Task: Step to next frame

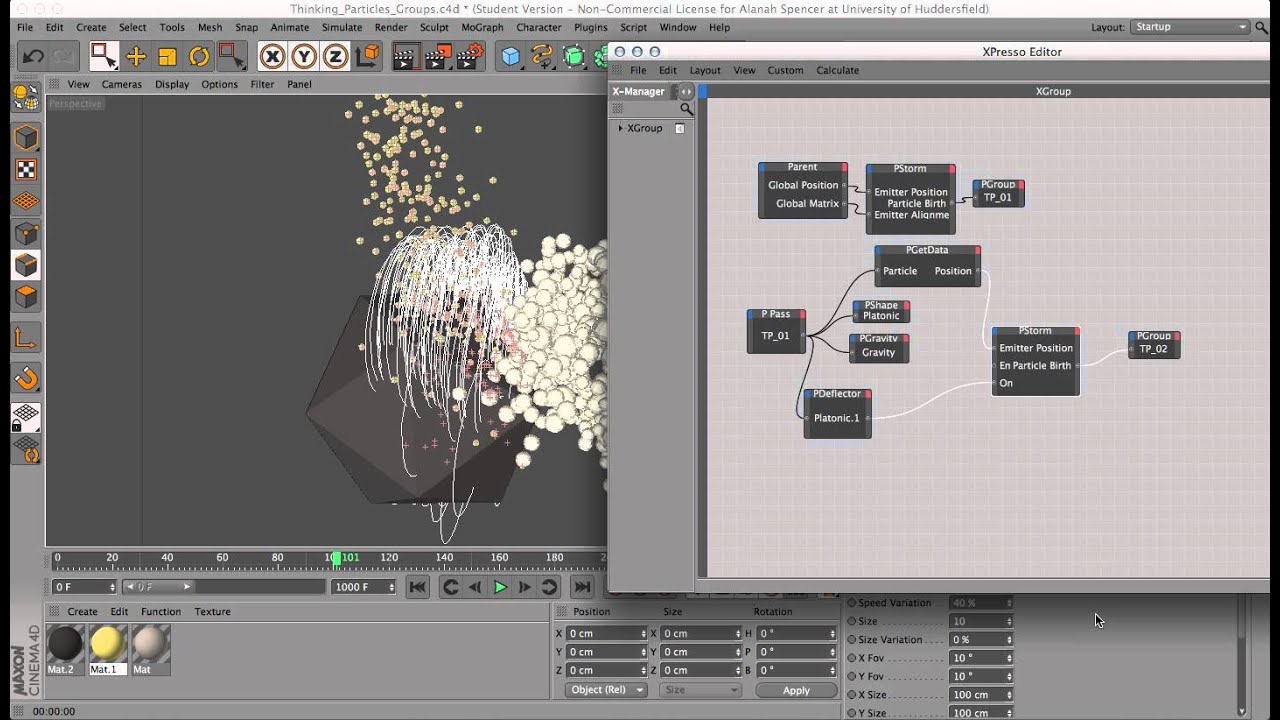Action: point(524,587)
